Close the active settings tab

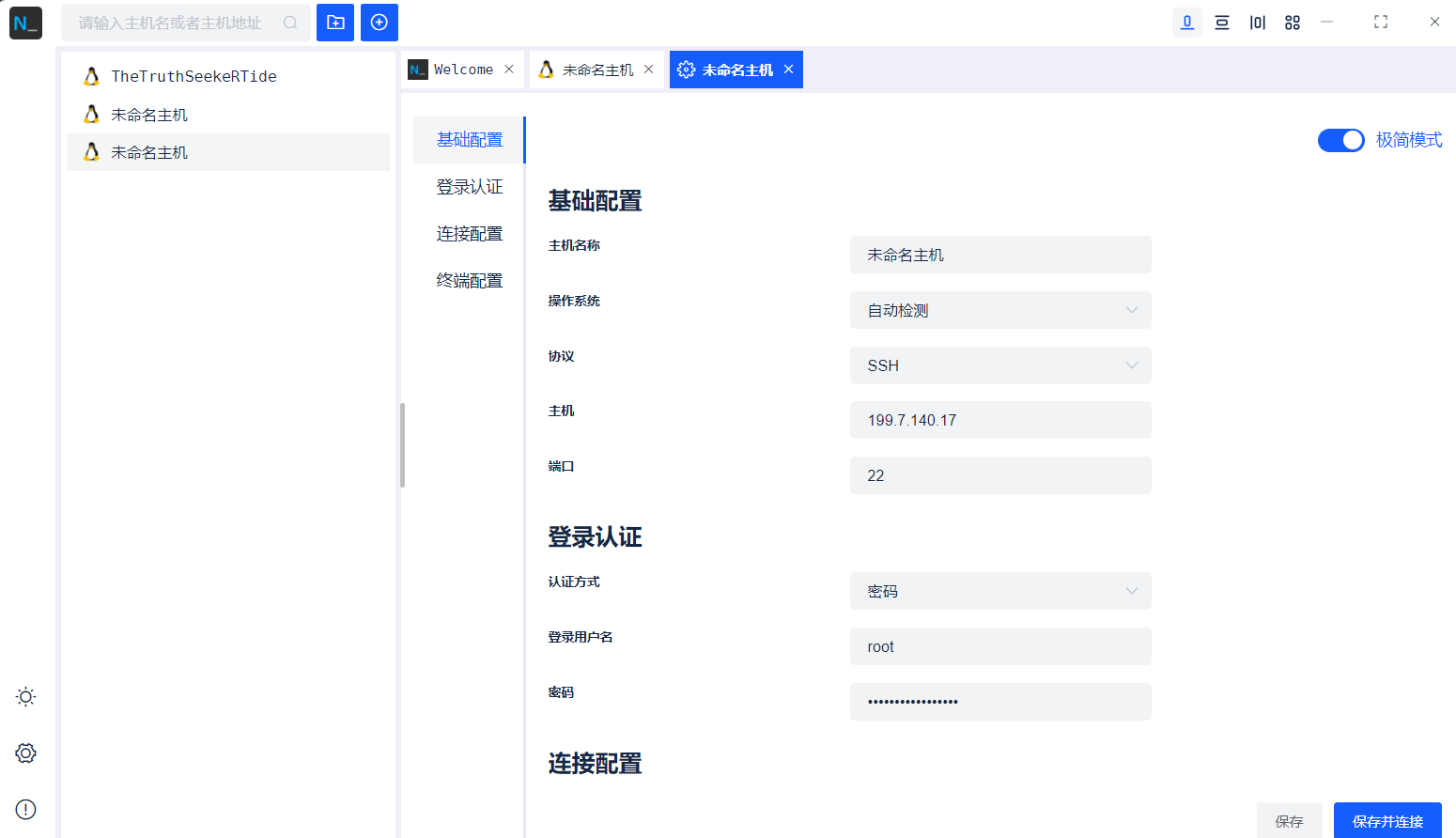788,70
